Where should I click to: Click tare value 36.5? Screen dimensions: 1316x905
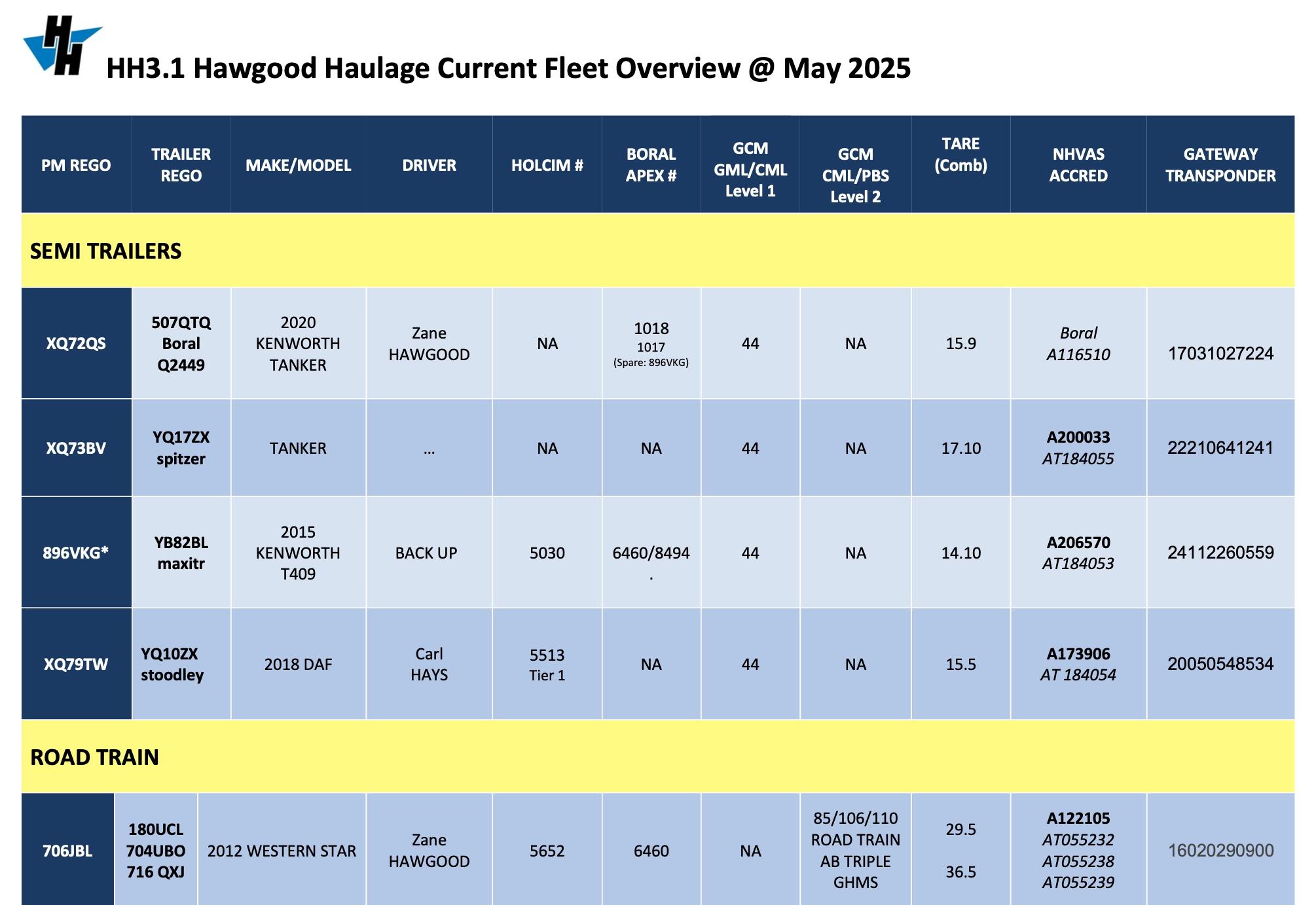tap(961, 872)
